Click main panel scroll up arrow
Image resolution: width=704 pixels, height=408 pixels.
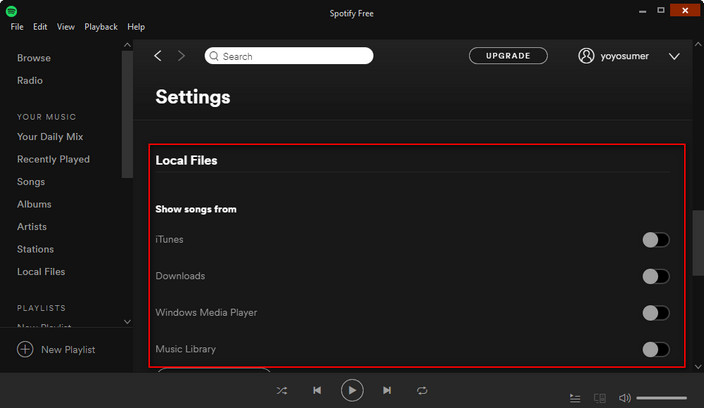[x=698, y=44]
